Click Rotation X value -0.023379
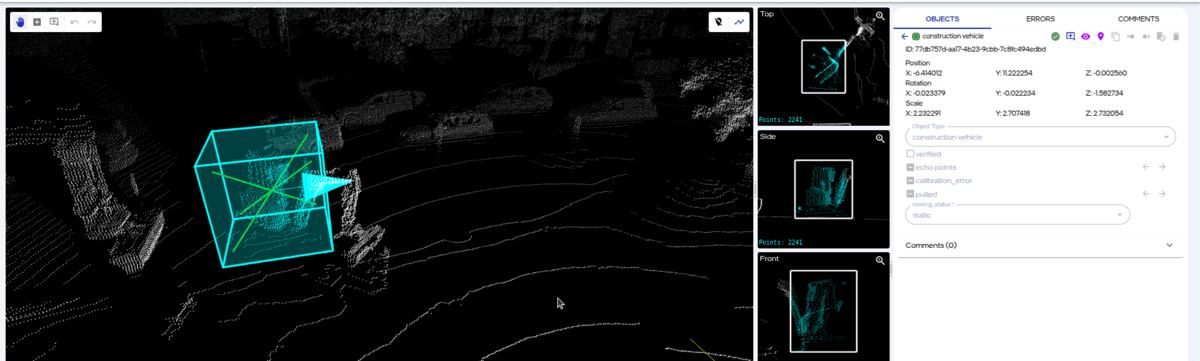 pos(930,93)
